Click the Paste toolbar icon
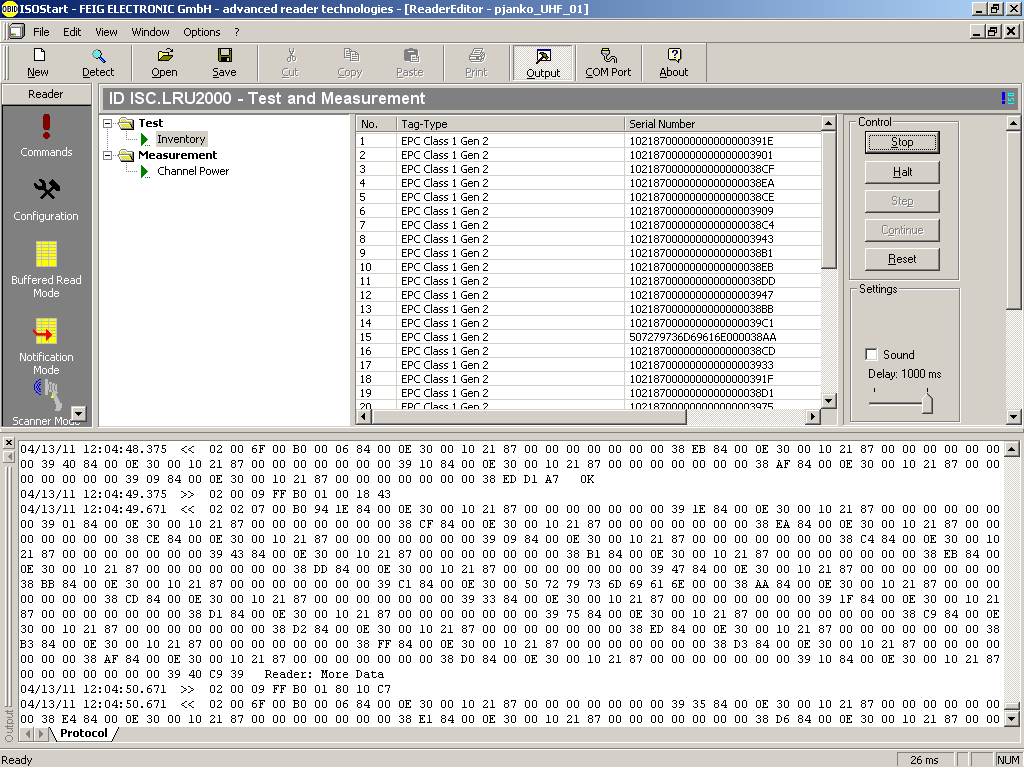 [x=411, y=56]
